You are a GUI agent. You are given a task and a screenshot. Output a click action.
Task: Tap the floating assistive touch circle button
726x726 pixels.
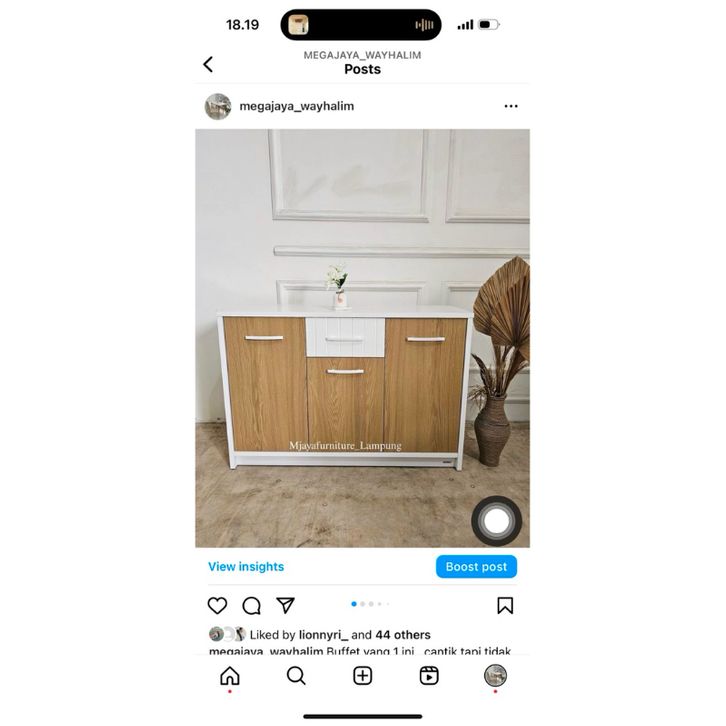[496, 521]
